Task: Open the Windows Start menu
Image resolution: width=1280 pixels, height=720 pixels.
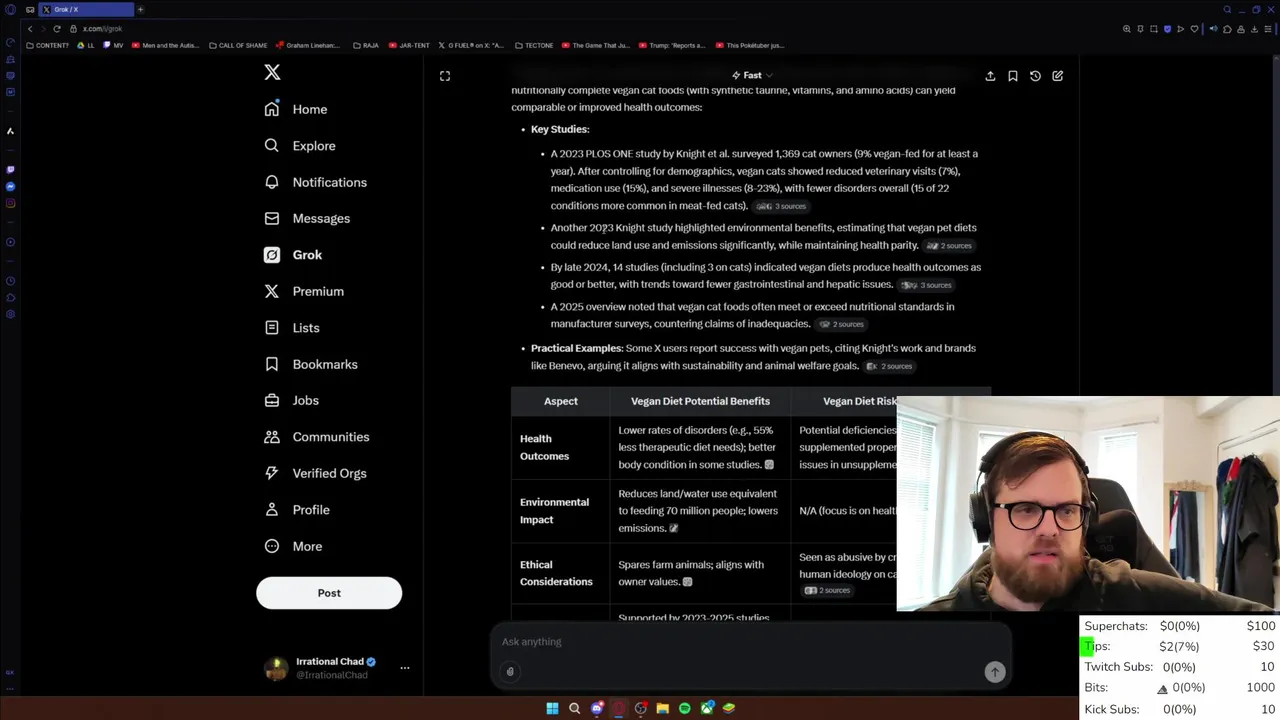Action: (552, 708)
